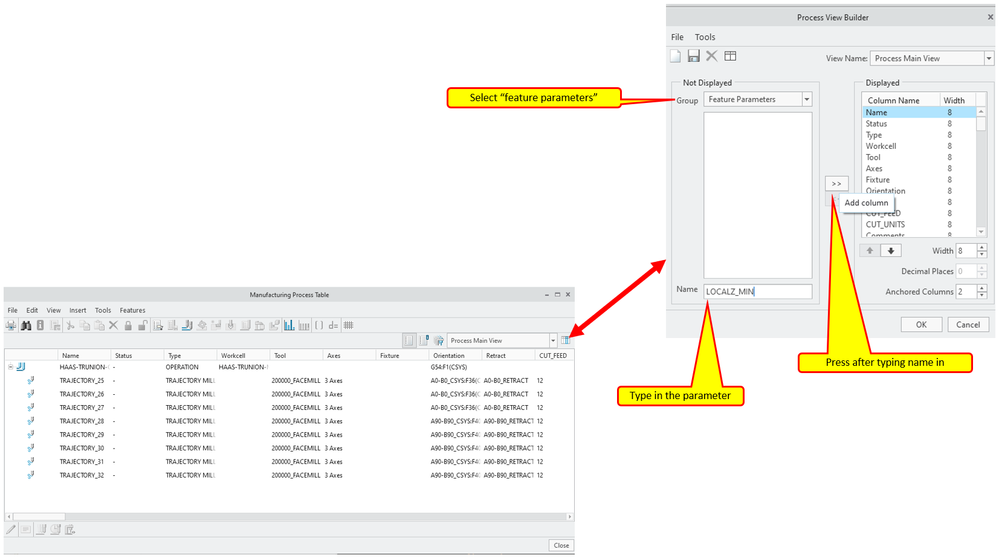Open the View Name dropdown in Builder
Viewport: 999px width, 560px height.
point(989,58)
